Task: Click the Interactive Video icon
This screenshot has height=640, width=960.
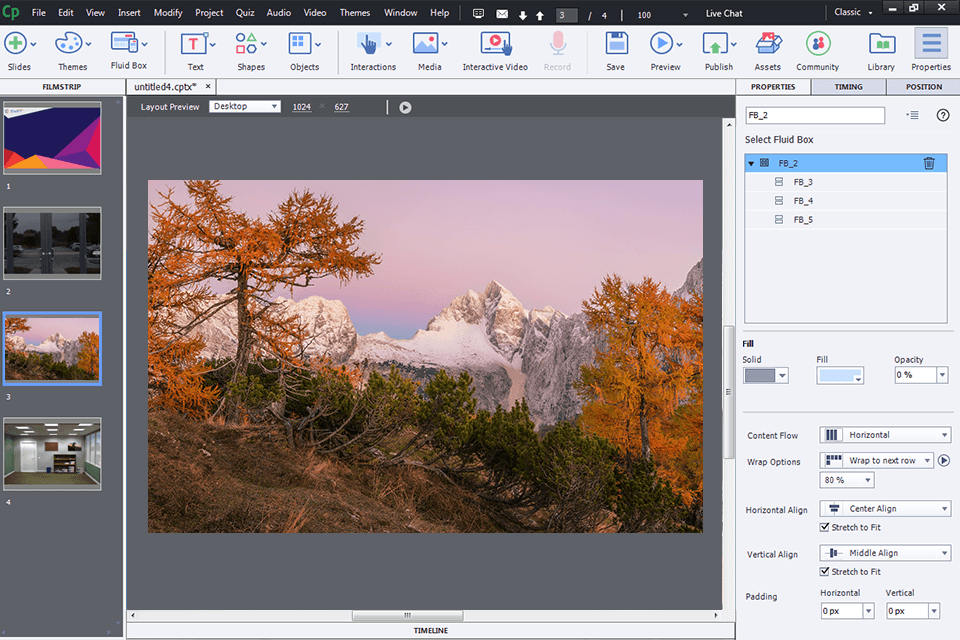Action: point(495,44)
